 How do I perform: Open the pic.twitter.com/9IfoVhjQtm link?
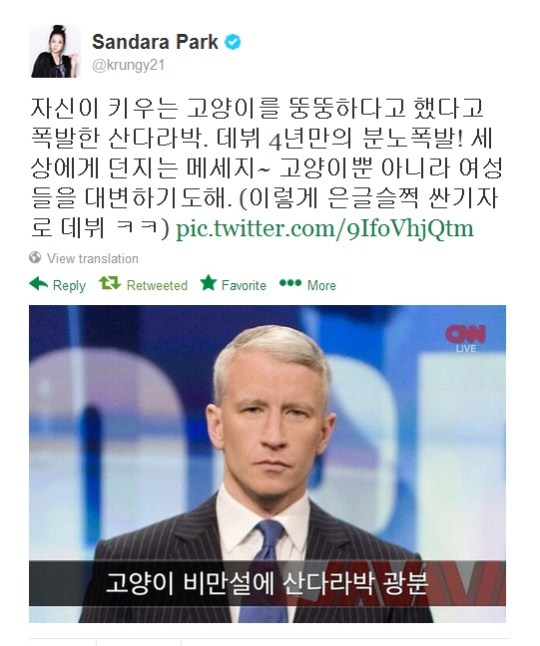325,229
